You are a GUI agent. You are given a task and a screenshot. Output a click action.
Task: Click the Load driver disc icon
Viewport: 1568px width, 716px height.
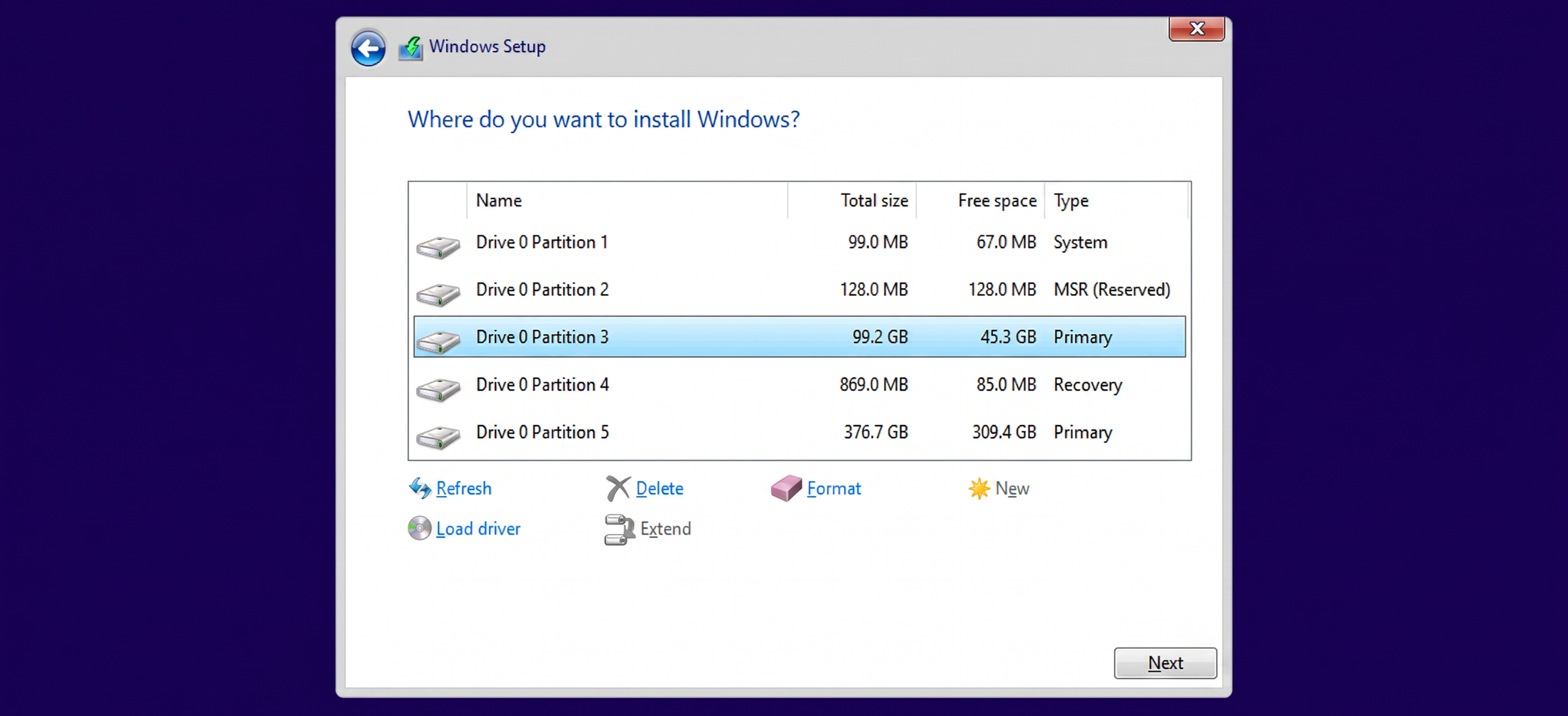(420, 529)
